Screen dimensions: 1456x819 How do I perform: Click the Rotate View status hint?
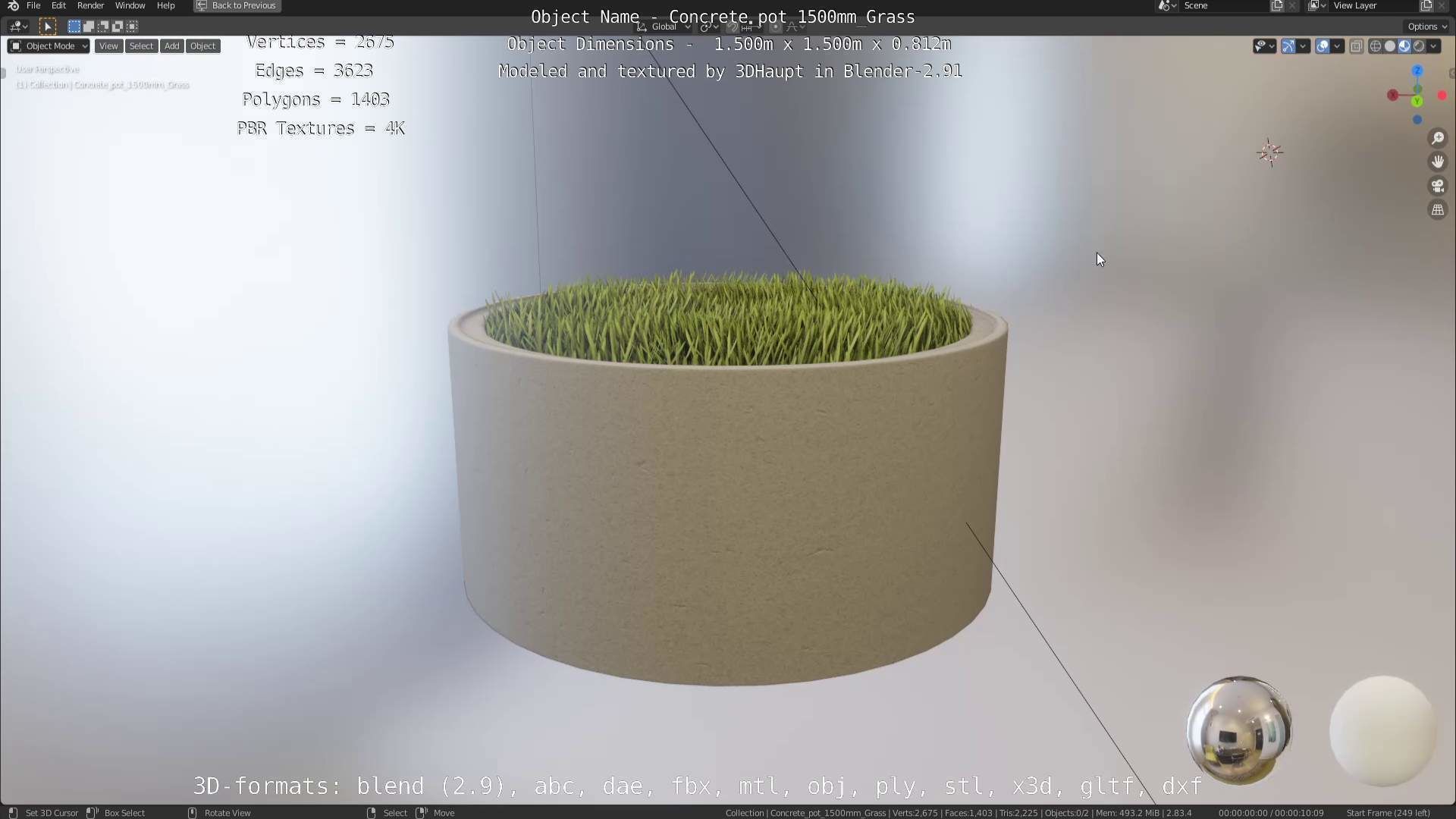pyautogui.click(x=227, y=813)
